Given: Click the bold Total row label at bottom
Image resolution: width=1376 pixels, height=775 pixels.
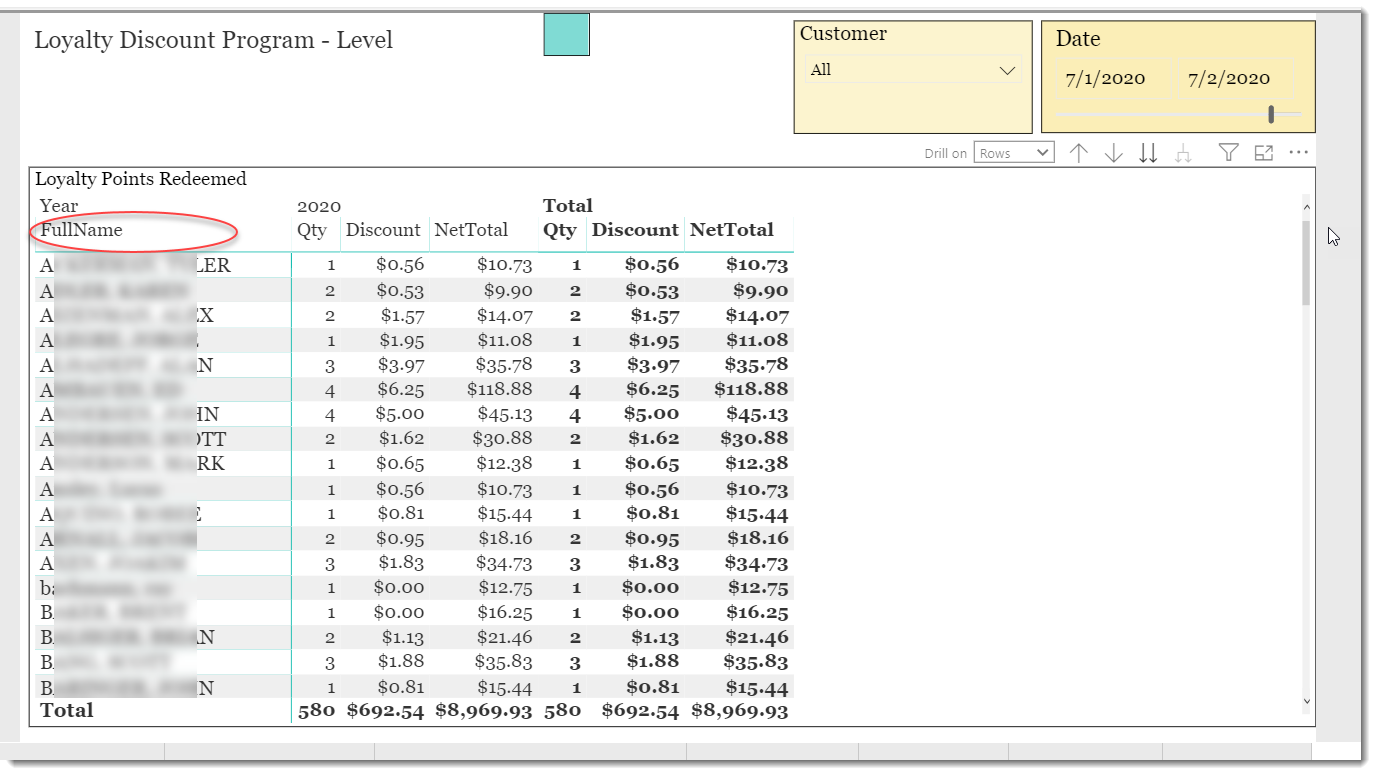Looking at the screenshot, I should tap(66, 711).
